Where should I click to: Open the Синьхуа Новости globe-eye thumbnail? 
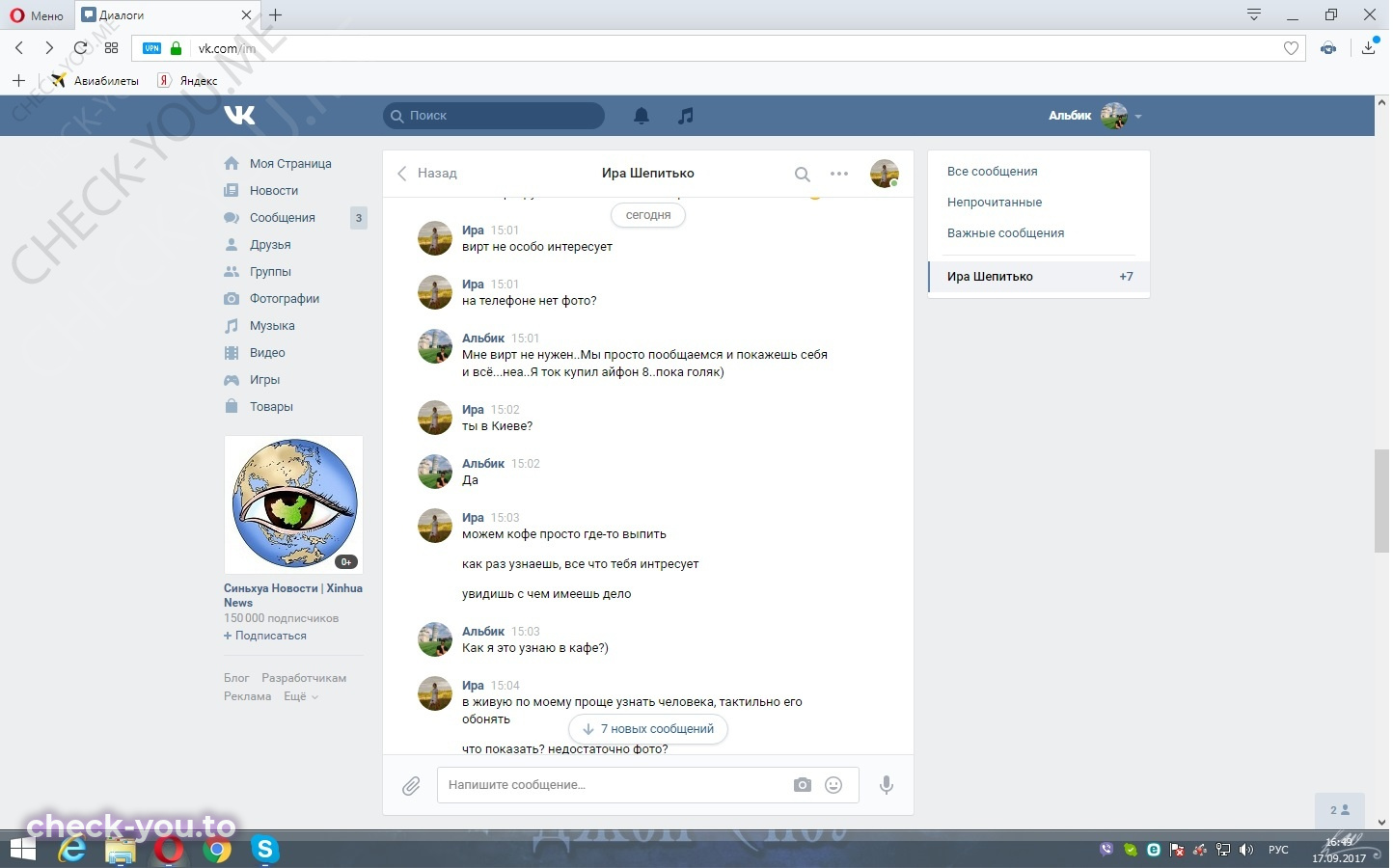pos(294,504)
